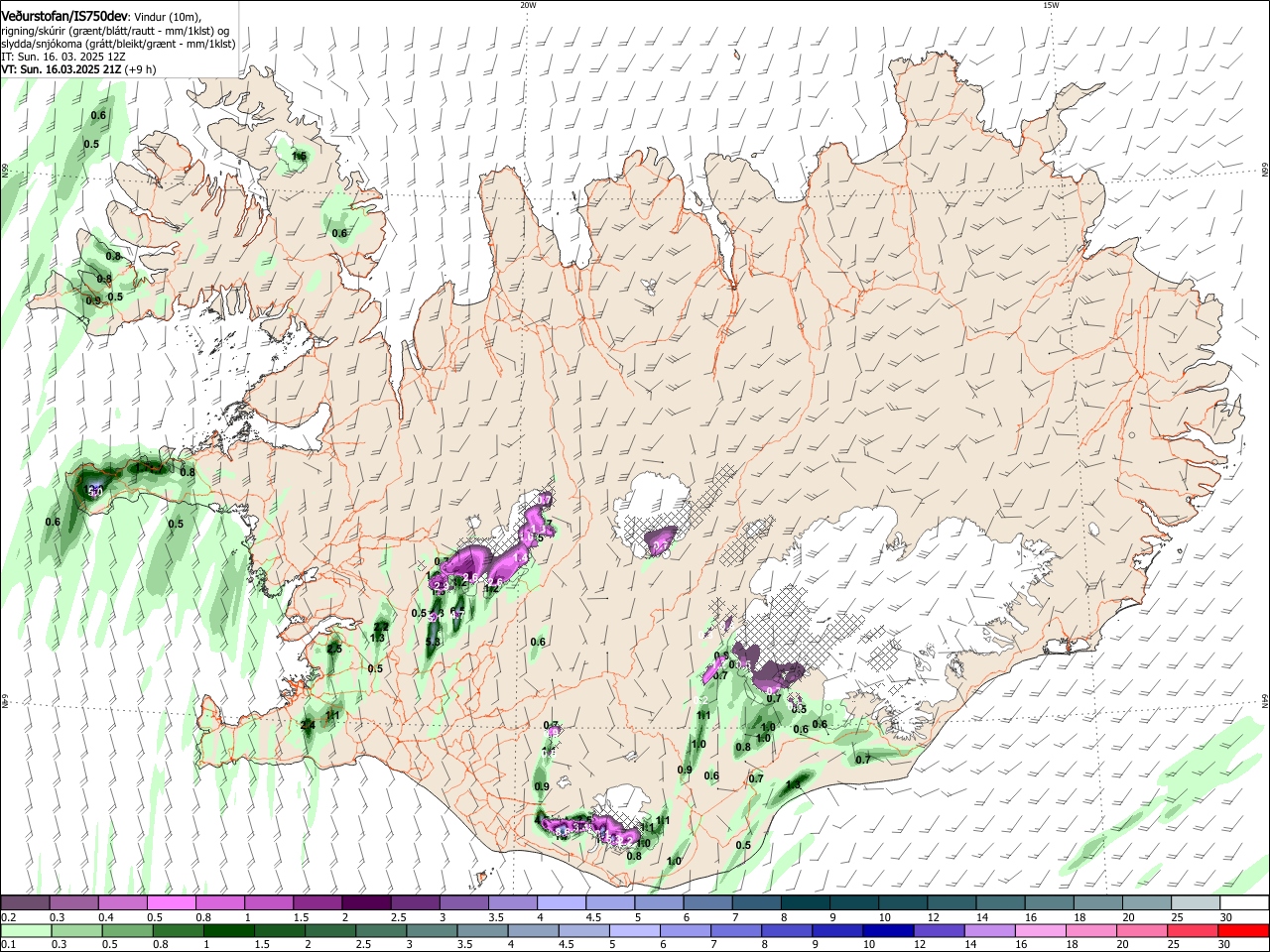
Task: Pick the pale pink swatch labeled 16 in the rain legend
Action: point(1038,930)
